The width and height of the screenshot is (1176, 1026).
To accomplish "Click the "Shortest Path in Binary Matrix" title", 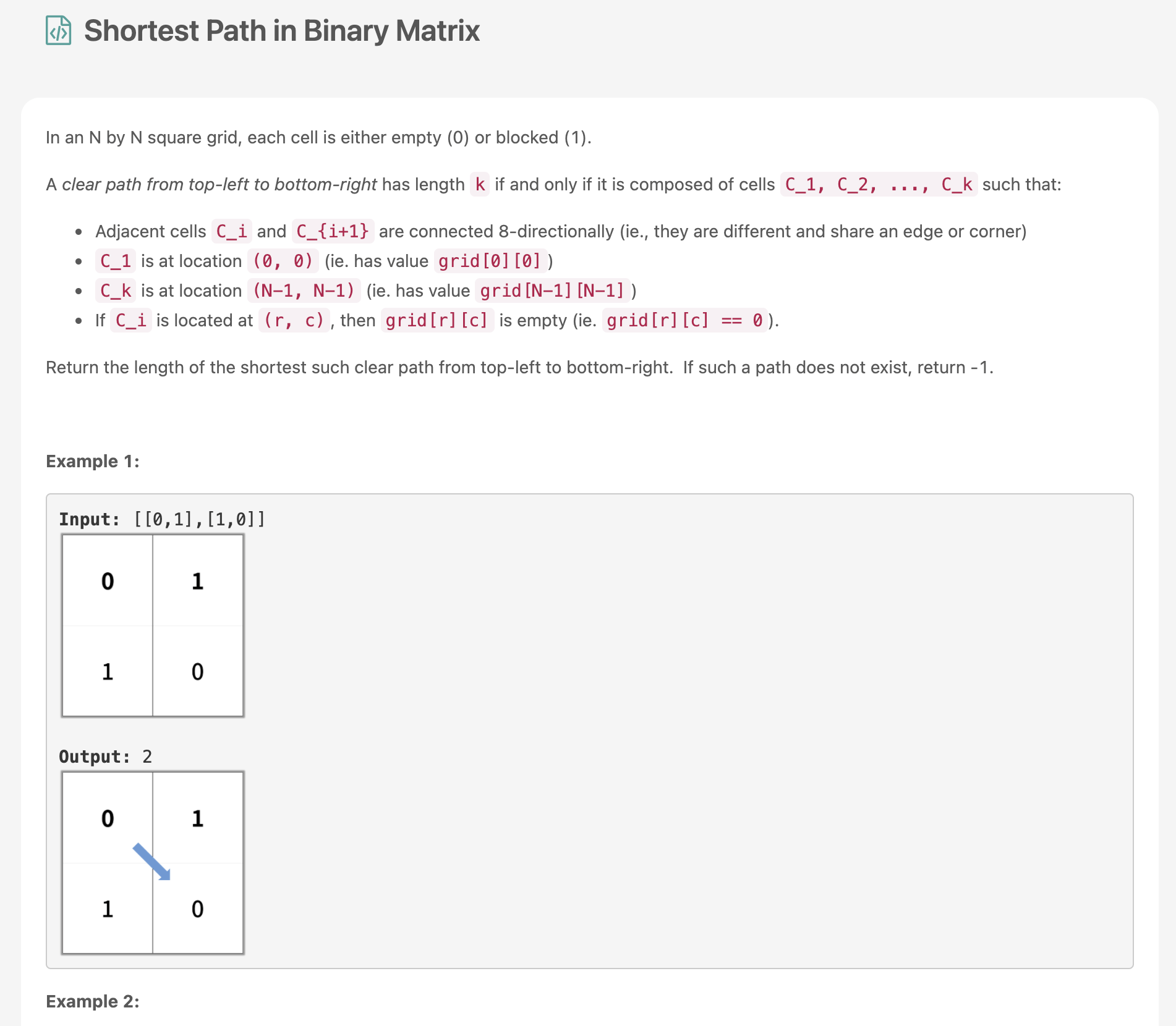I will tap(282, 31).
